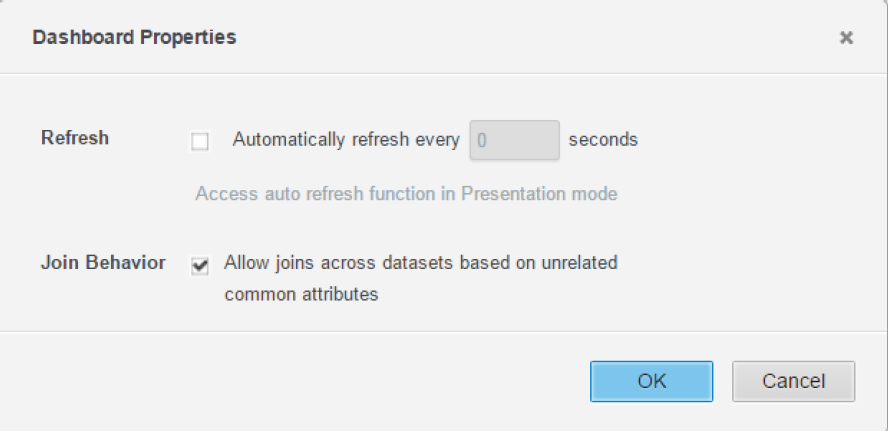
Task: Click the Presentation mode hint text
Action: click(540, 194)
